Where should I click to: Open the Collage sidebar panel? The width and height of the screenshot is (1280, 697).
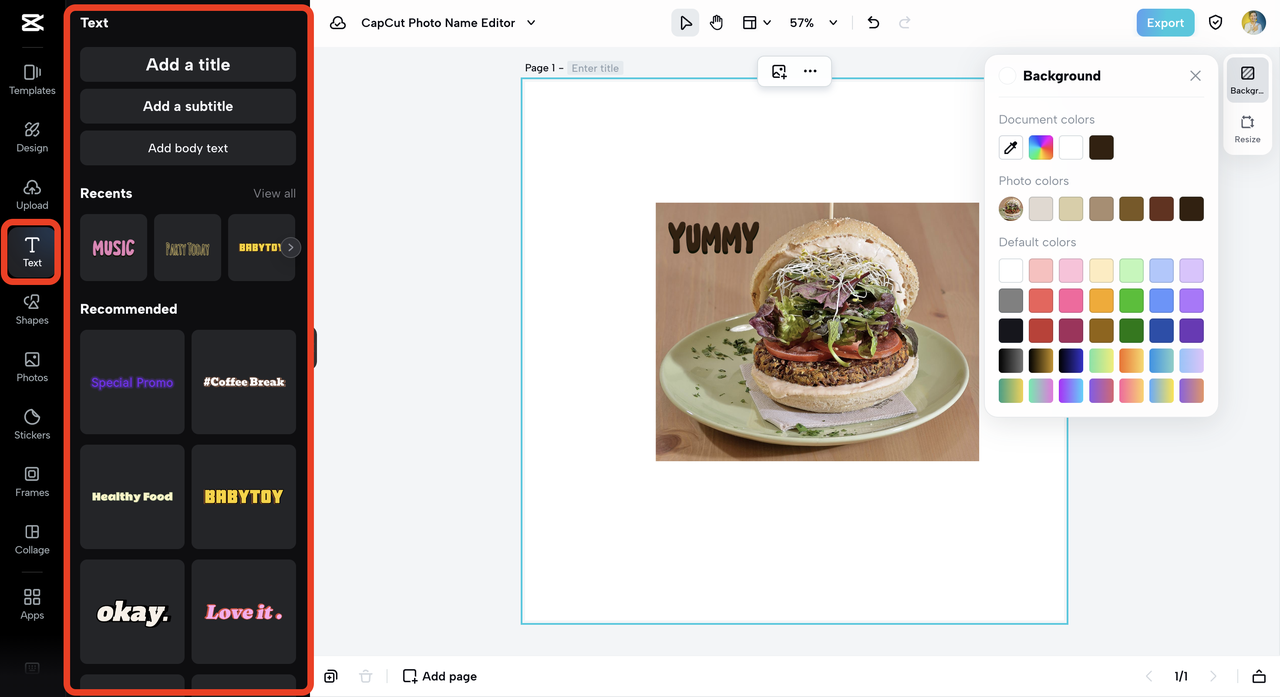click(32, 540)
